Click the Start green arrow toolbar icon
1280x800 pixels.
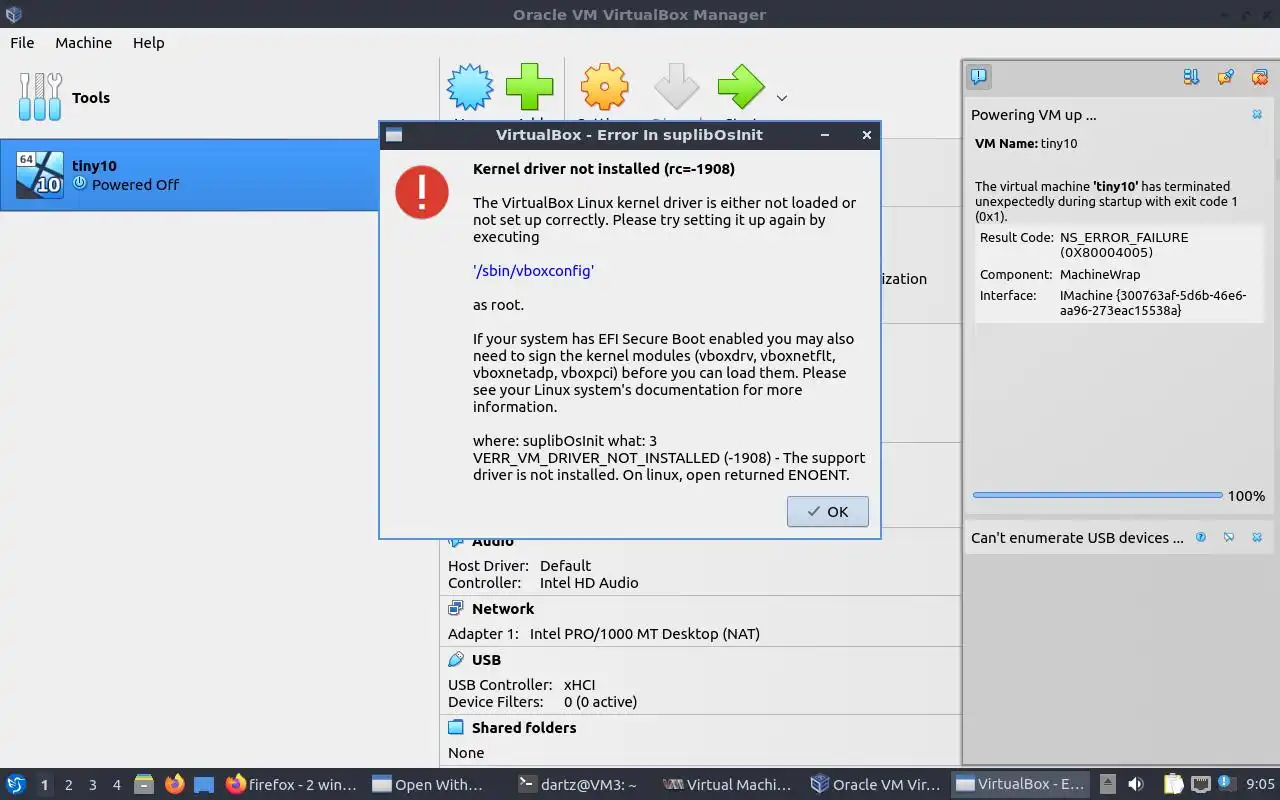tap(741, 88)
